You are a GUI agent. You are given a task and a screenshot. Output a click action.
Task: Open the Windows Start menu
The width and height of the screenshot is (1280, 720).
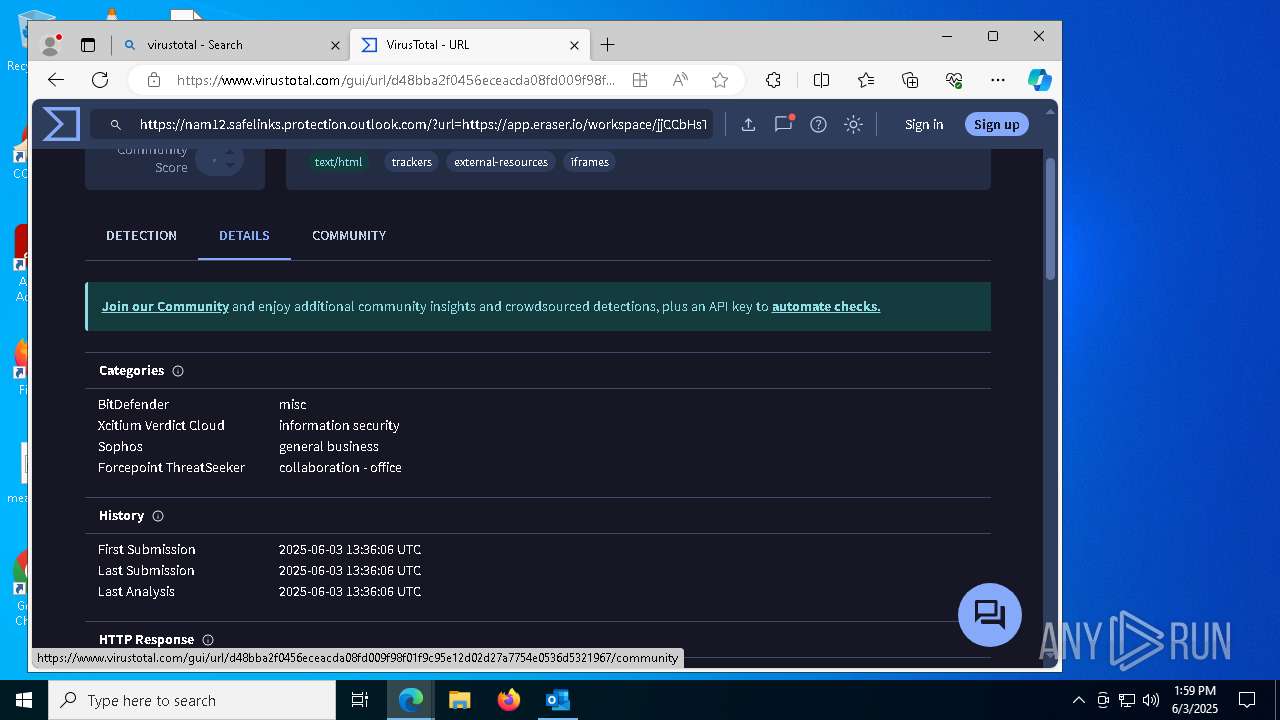(24, 700)
